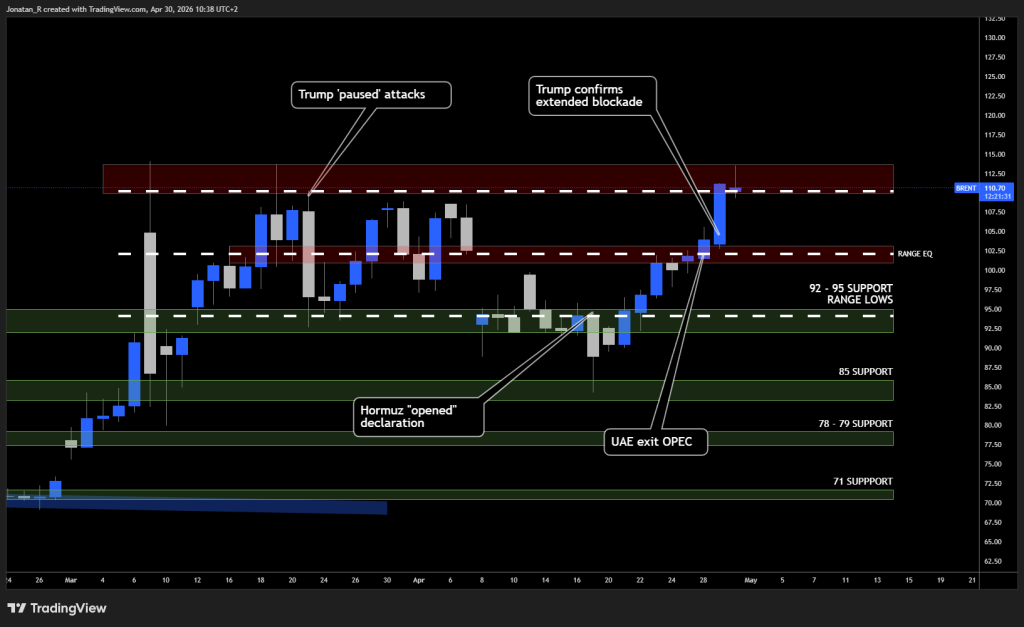This screenshot has width=1024, height=627.
Task: Select the blue rectangle at the chart bottom-left
Action: pos(200,507)
